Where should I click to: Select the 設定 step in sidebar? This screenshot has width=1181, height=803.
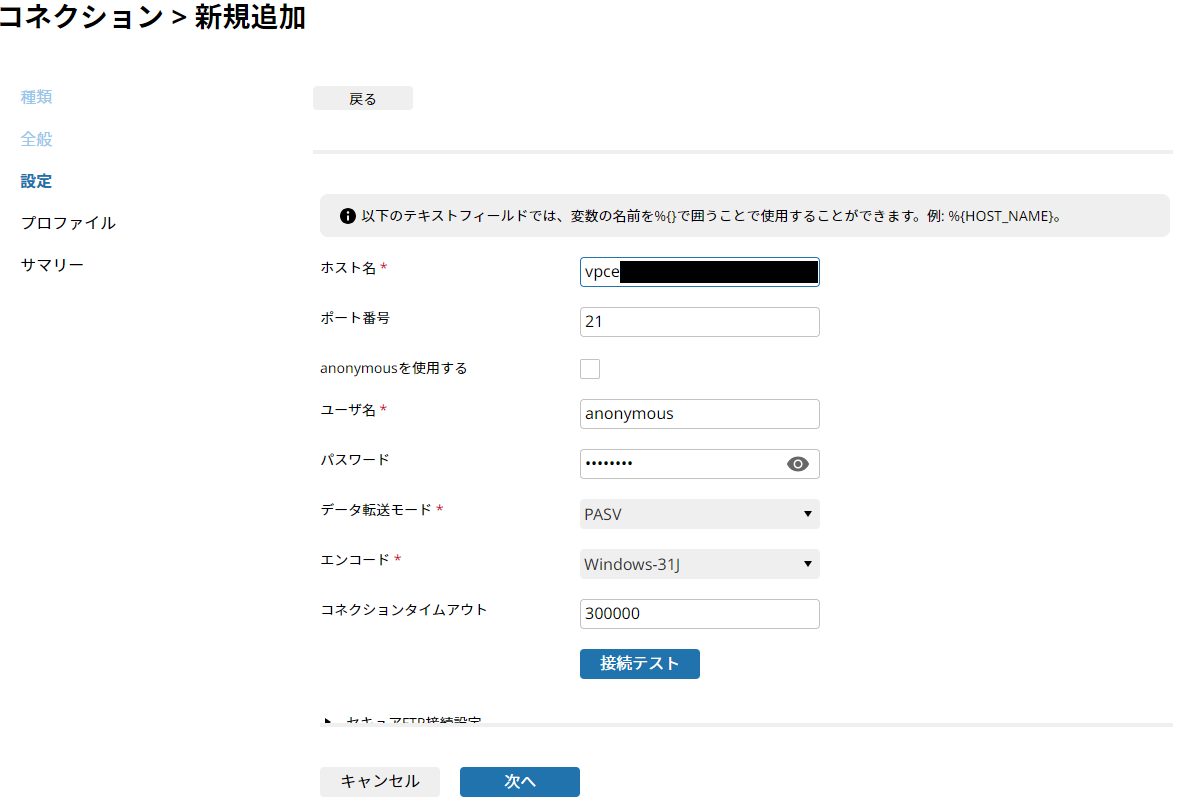[36, 181]
